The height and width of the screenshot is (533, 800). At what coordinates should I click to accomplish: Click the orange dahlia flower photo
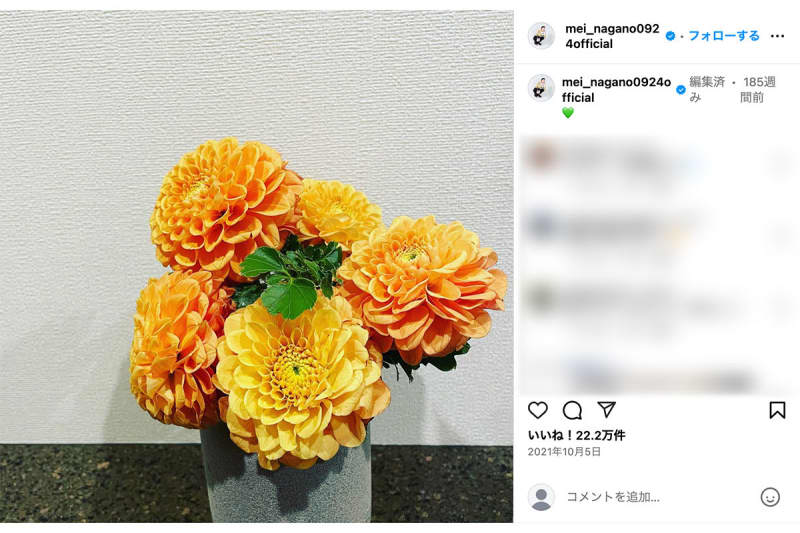(257, 266)
